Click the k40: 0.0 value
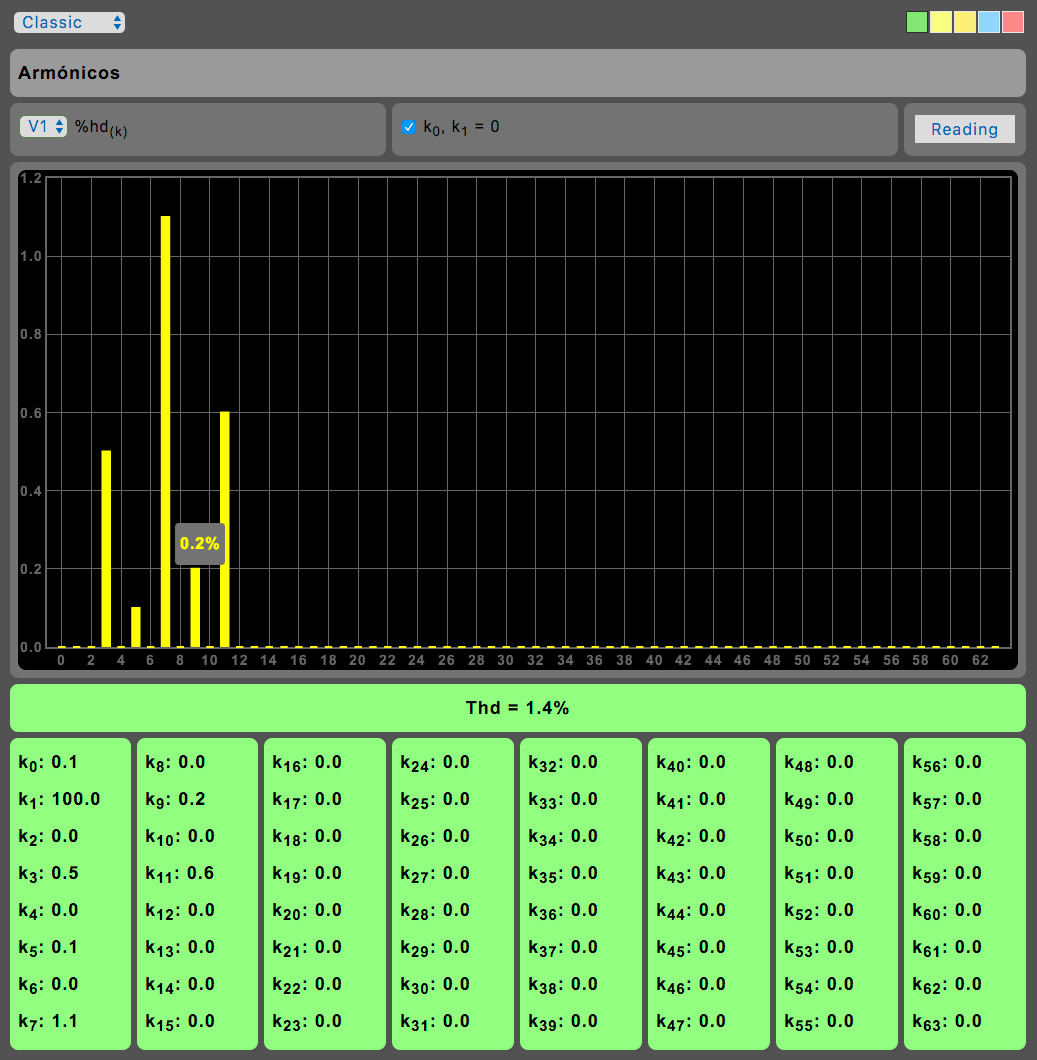 pyautogui.click(x=691, y=763)
